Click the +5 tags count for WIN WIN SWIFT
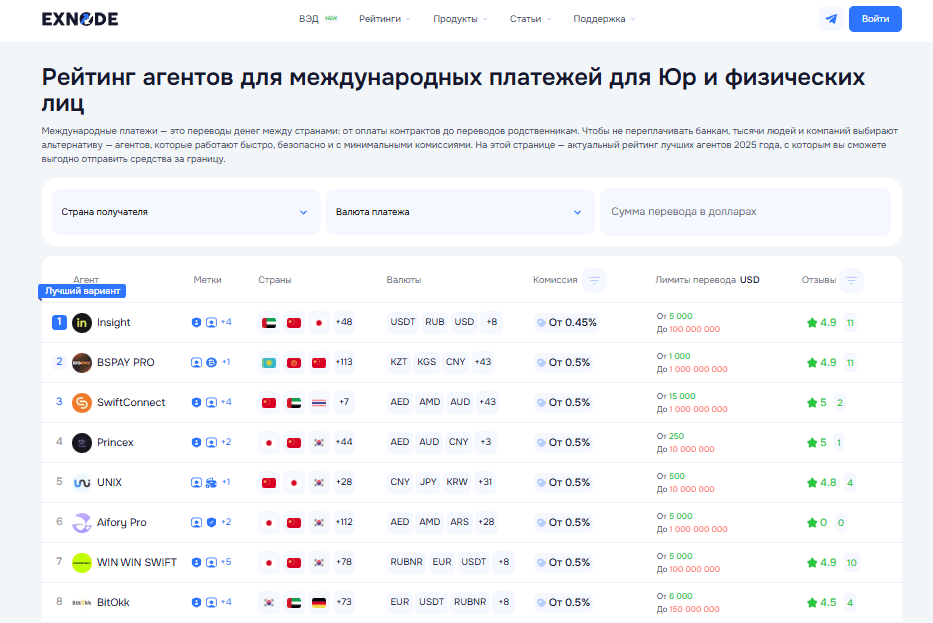This screenshot has width=933, height=623. click(226, 562)
